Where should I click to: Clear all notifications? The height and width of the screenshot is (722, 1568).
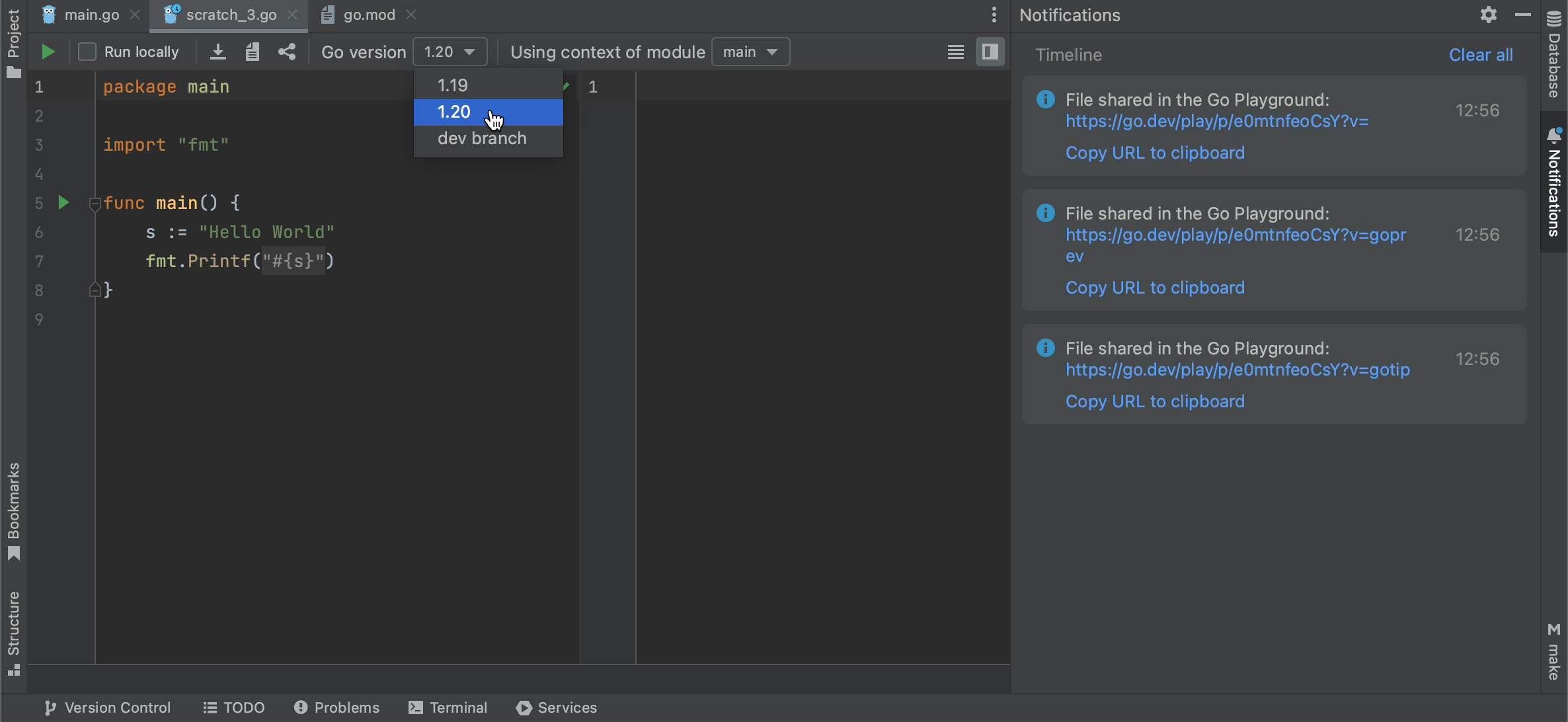pyautogui.click(x=1481, y=55)
